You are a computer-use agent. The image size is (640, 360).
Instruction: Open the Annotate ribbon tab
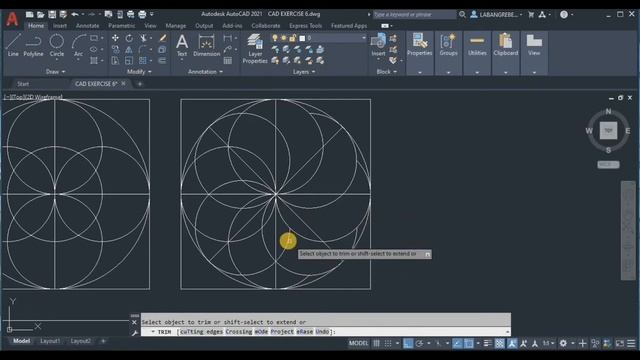(87, 26)
